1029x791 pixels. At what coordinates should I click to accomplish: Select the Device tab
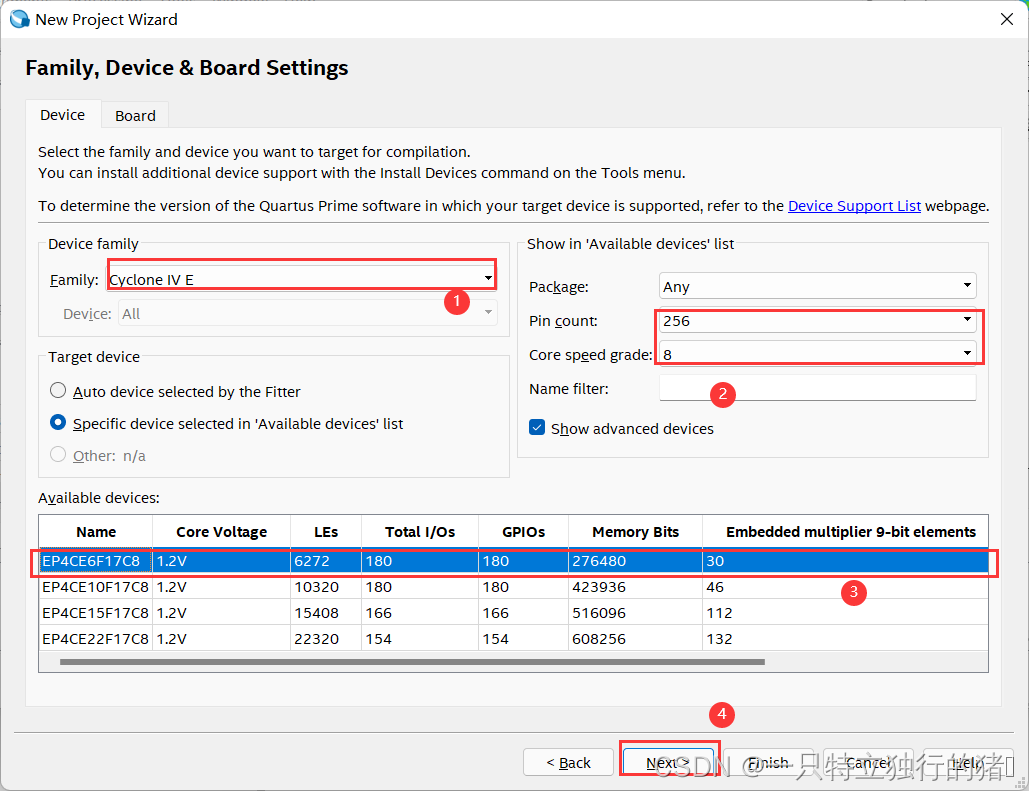click(62, 115)
